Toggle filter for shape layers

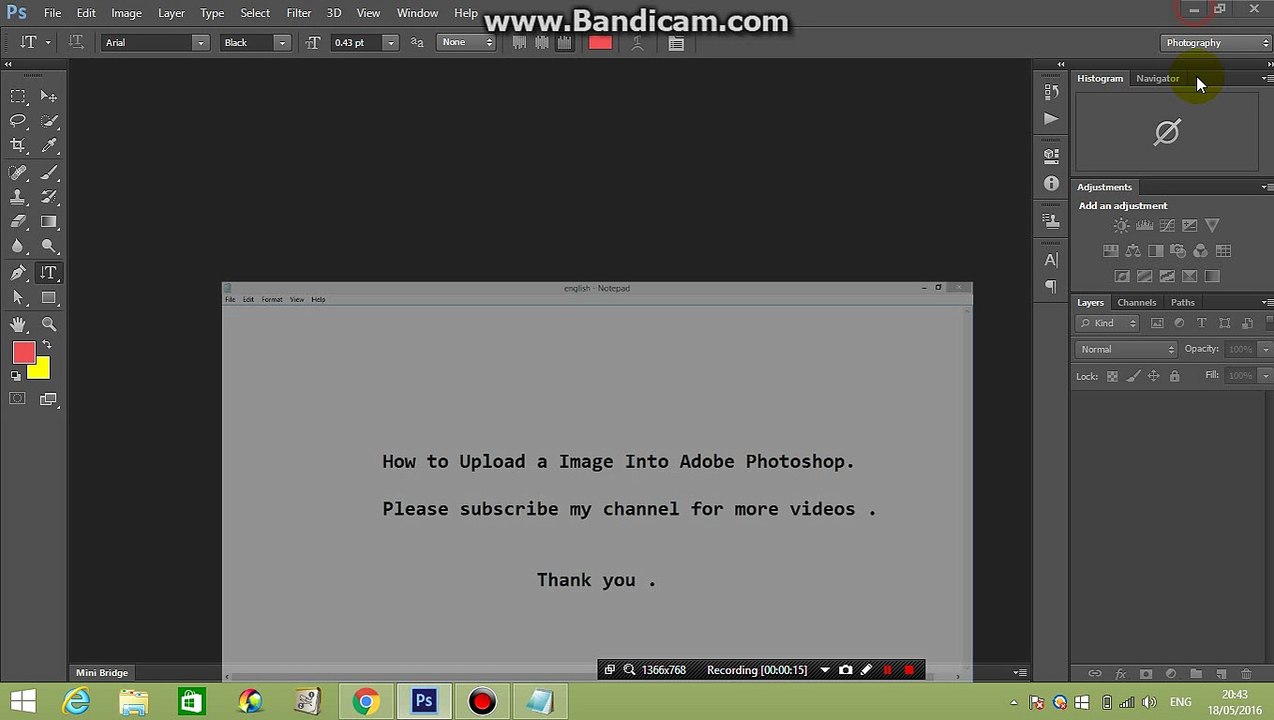(x=1224, y=323)
